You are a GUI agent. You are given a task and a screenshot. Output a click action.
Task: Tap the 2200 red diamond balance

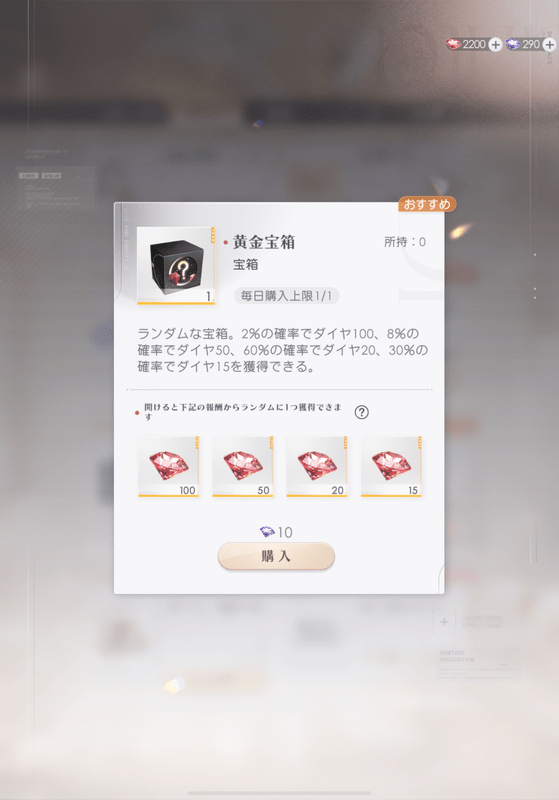[x=474, y=44]
